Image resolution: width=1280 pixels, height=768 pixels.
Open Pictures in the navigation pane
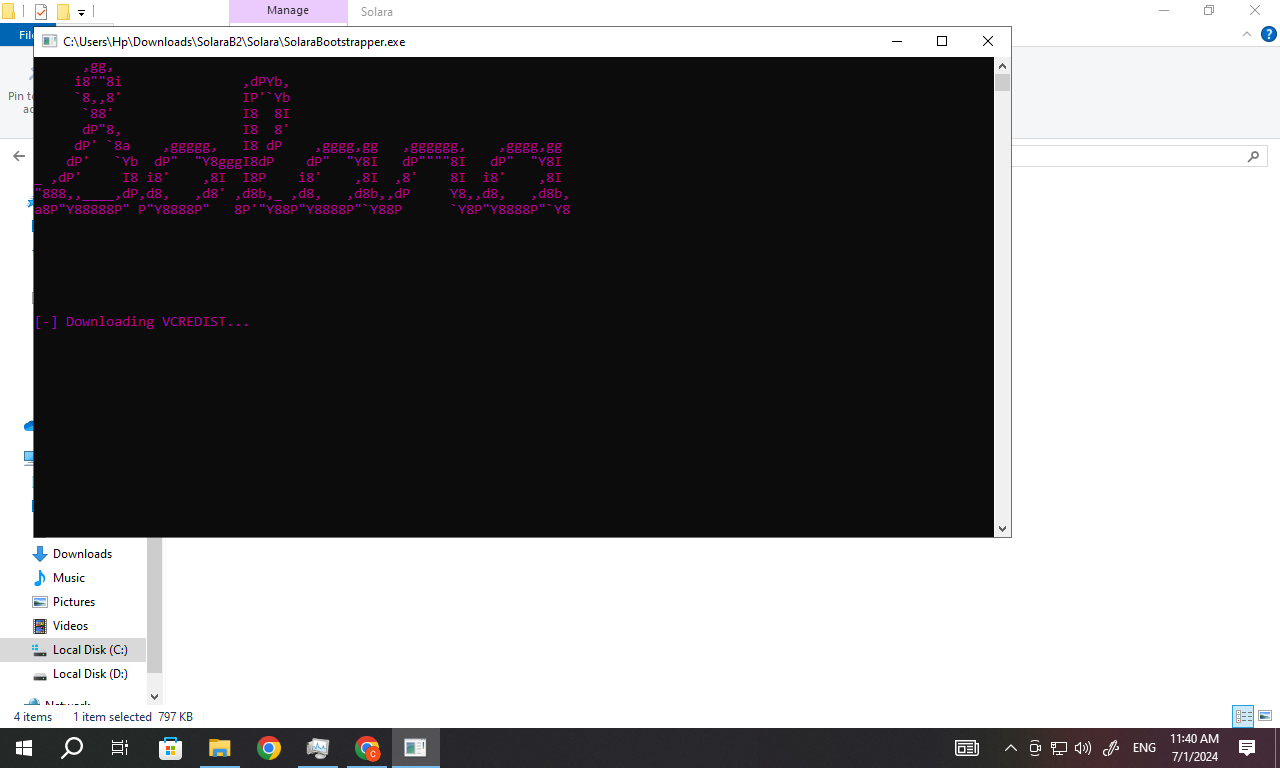tap(74, 602)
